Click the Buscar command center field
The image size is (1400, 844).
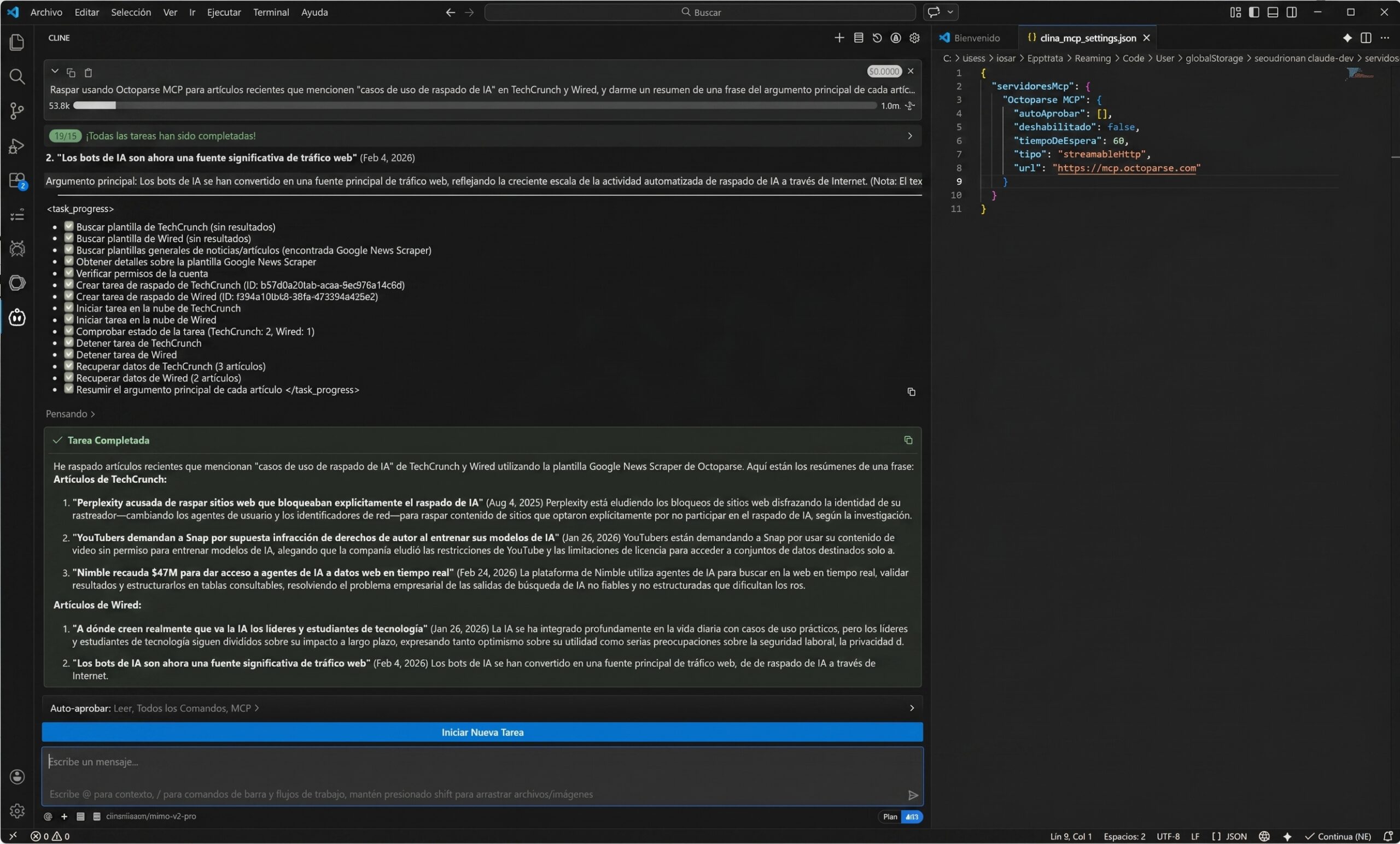[699, 12]
